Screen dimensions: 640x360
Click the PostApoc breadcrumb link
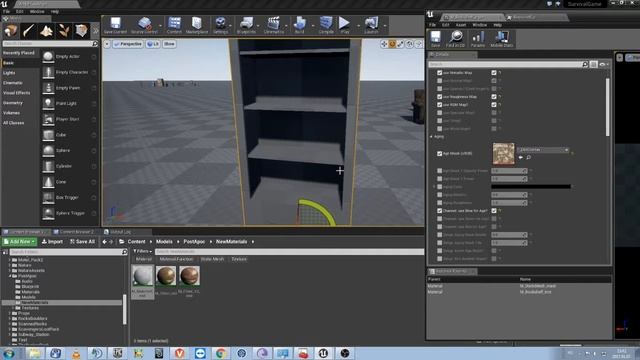coord(194,242)
